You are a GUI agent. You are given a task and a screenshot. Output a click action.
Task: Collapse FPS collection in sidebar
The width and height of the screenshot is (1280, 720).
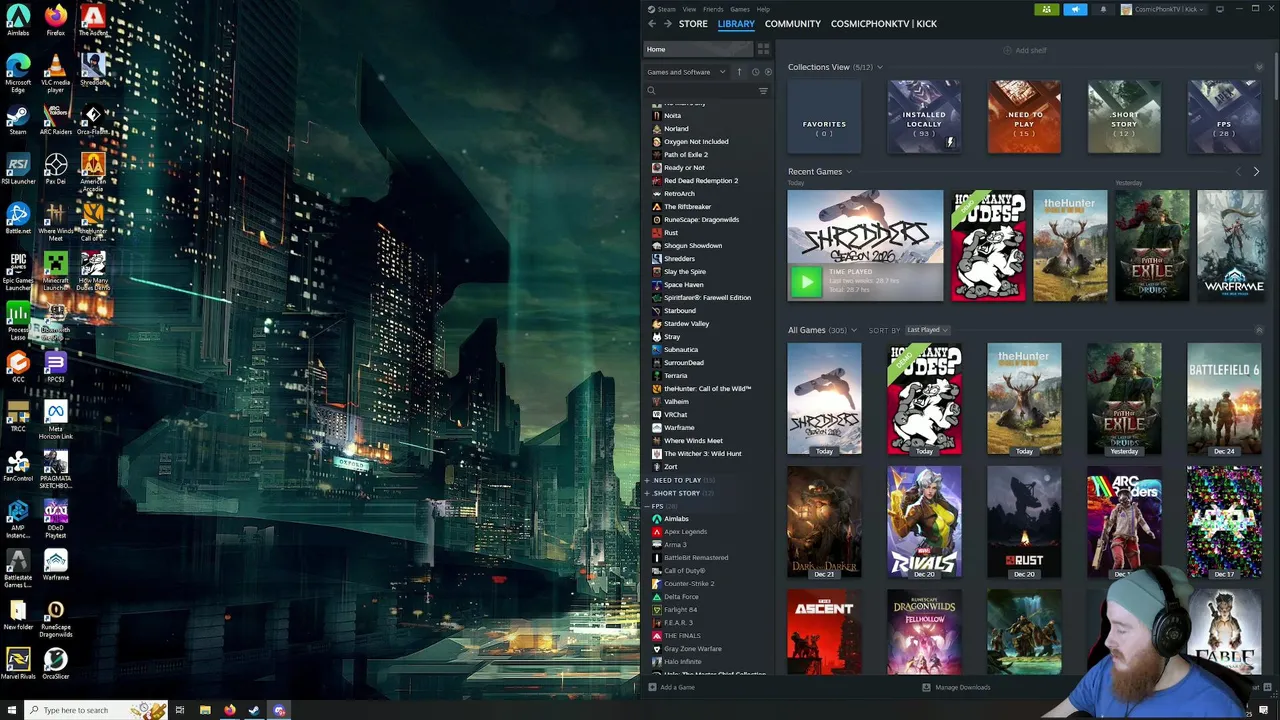click(647, 506)
